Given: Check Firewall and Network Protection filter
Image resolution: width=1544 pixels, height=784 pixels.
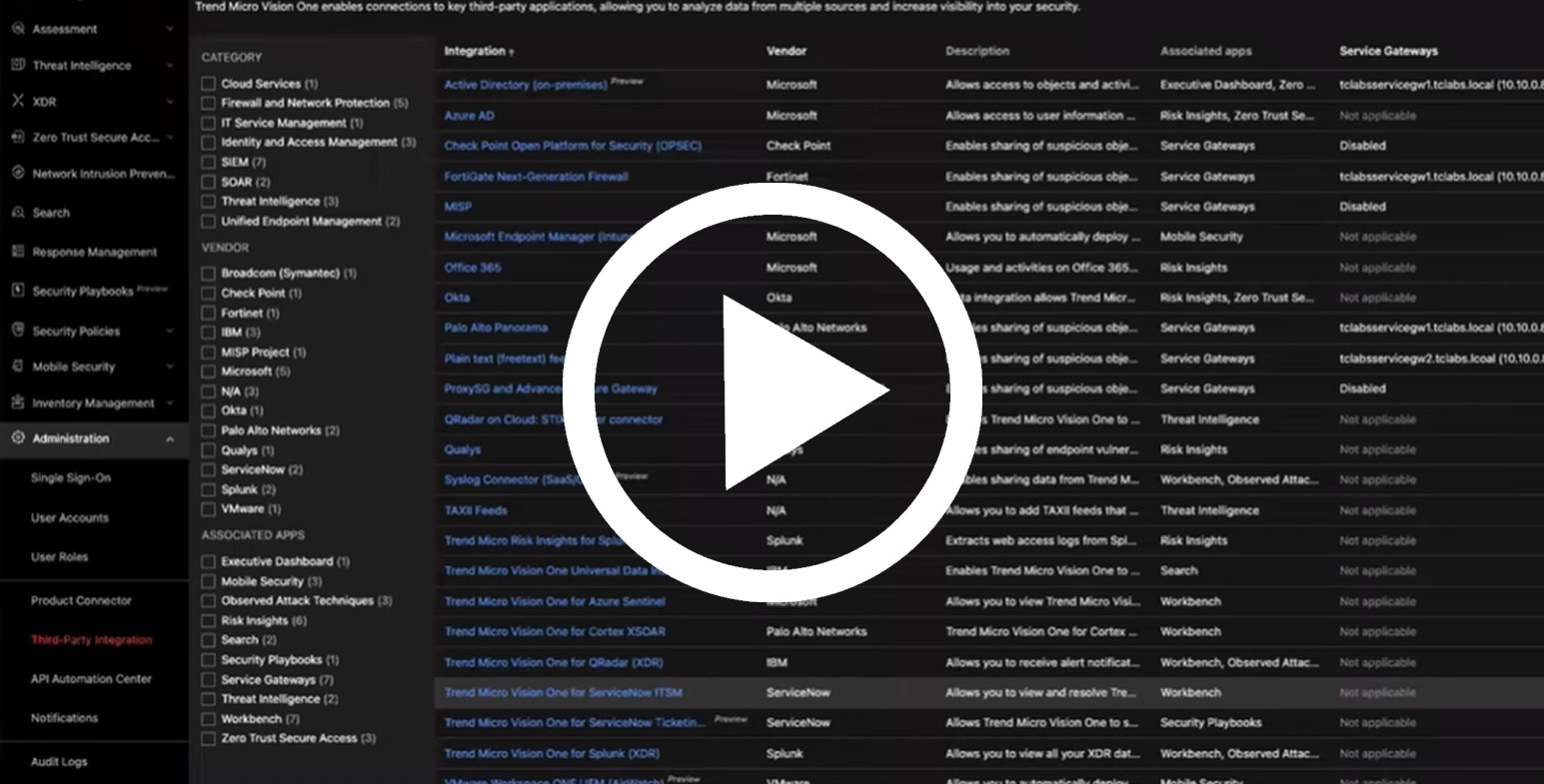Looking at the screenshot, I should pyautogui.click(x=208, y=103).
